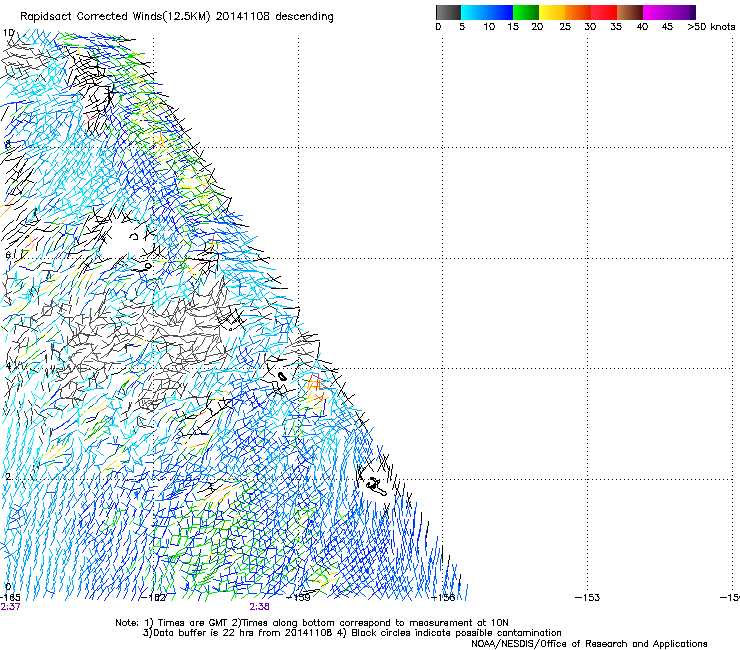Click the green 15-20 knots color segment
The height and width of the screenshot is (650, 740).
[x=526, y=12]
